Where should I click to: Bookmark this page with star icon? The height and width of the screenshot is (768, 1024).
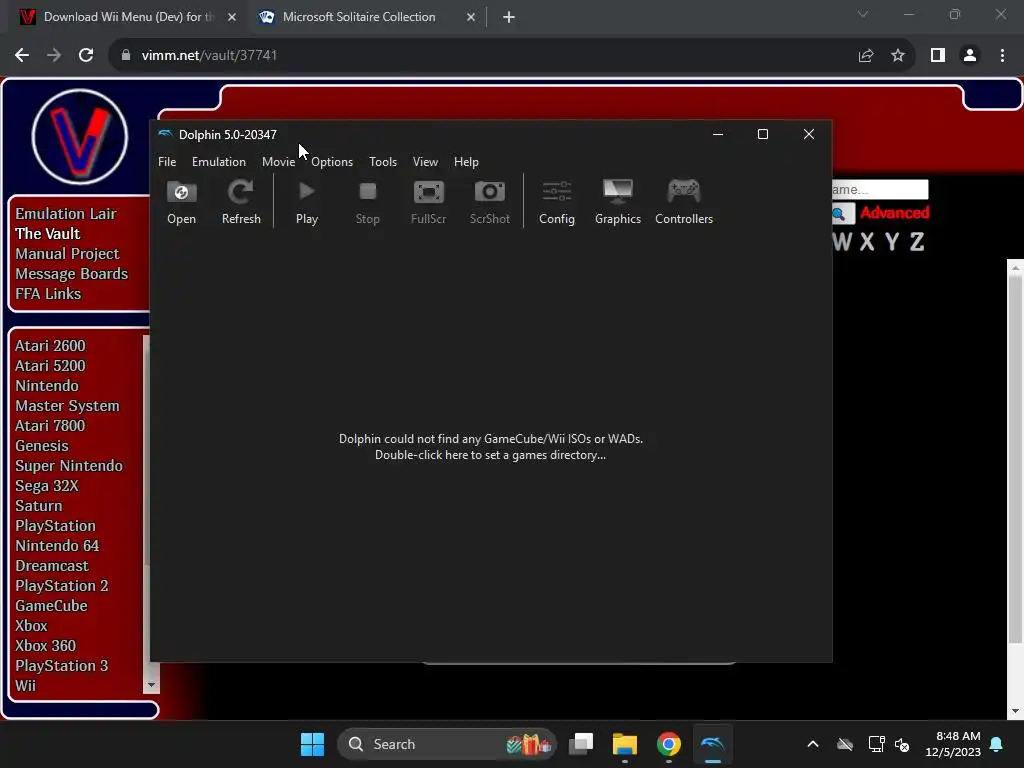[898, 56]
